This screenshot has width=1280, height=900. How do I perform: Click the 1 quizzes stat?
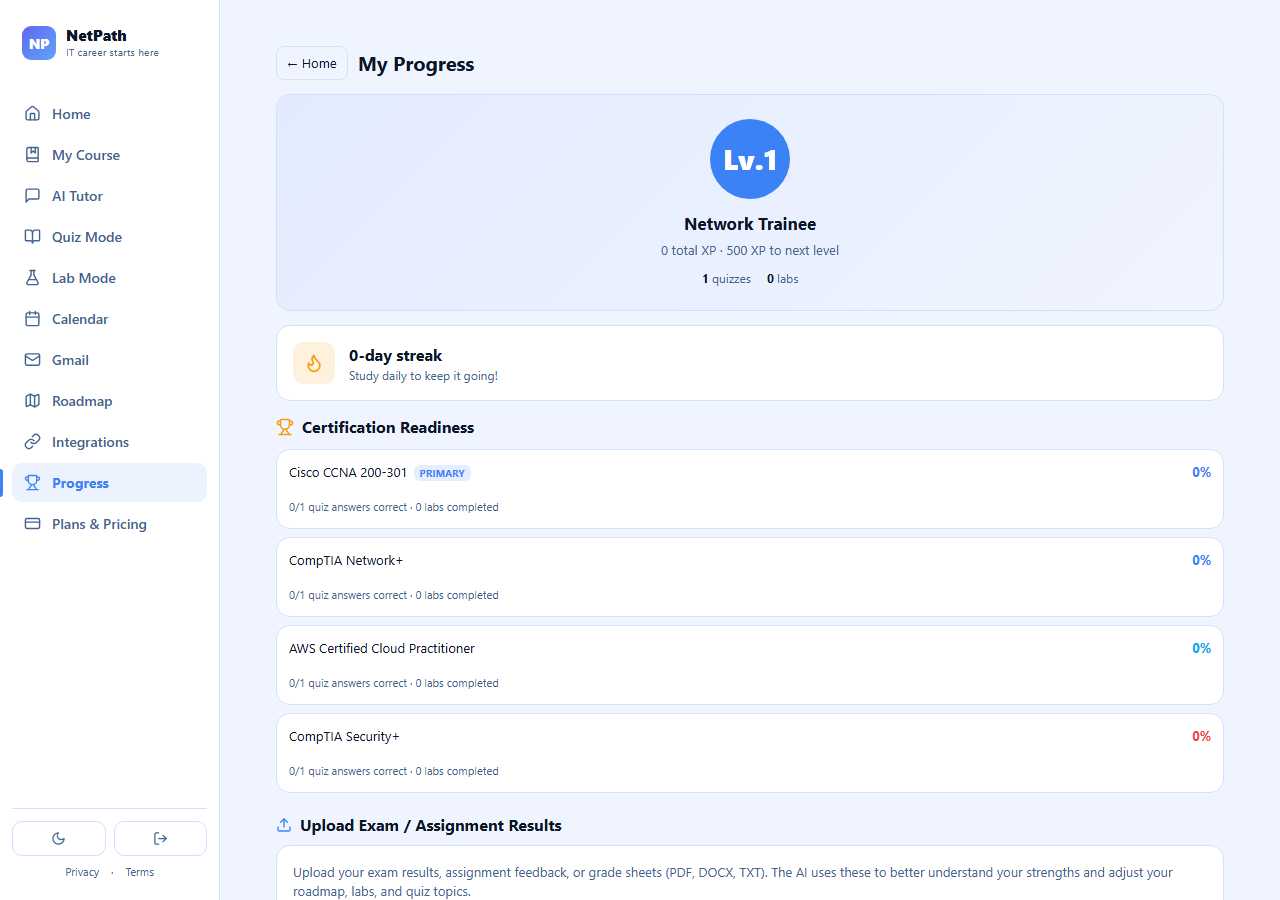click(x=727, y=279)
